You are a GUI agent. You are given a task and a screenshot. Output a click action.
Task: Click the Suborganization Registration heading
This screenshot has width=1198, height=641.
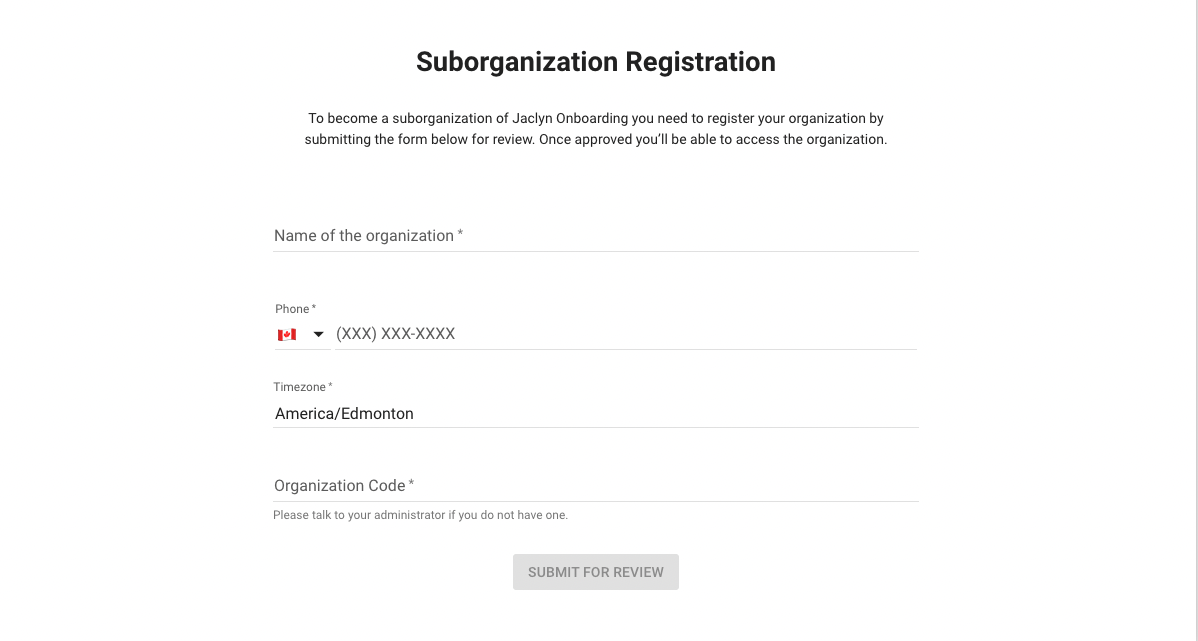tap(596, 62)
